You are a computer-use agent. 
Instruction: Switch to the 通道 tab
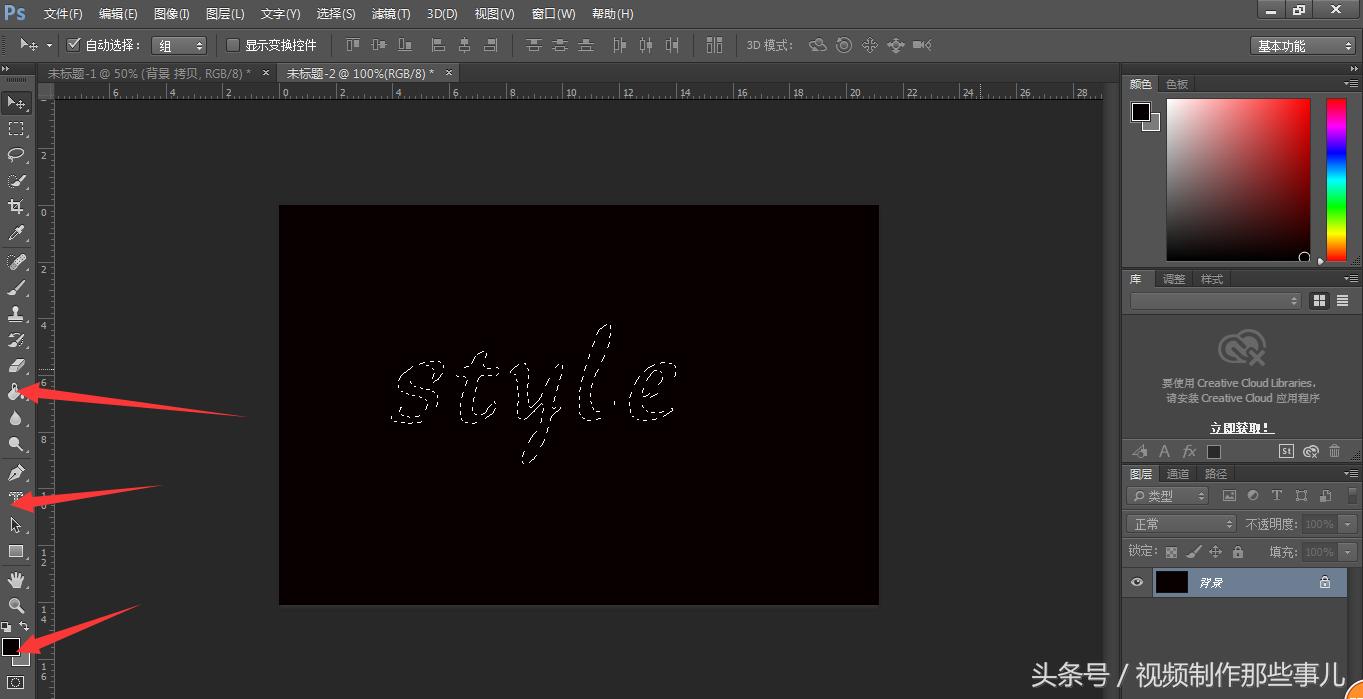click(x=1177, y=473)
